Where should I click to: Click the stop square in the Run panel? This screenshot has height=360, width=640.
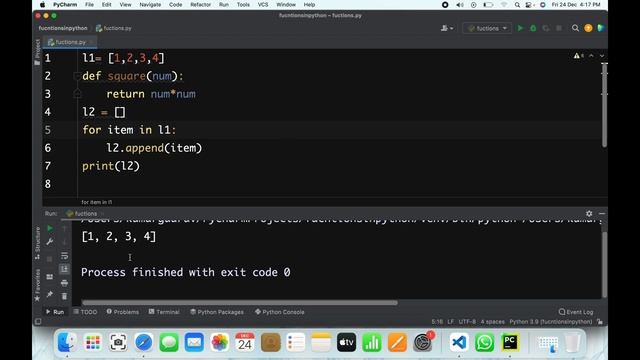pos(50,259)
